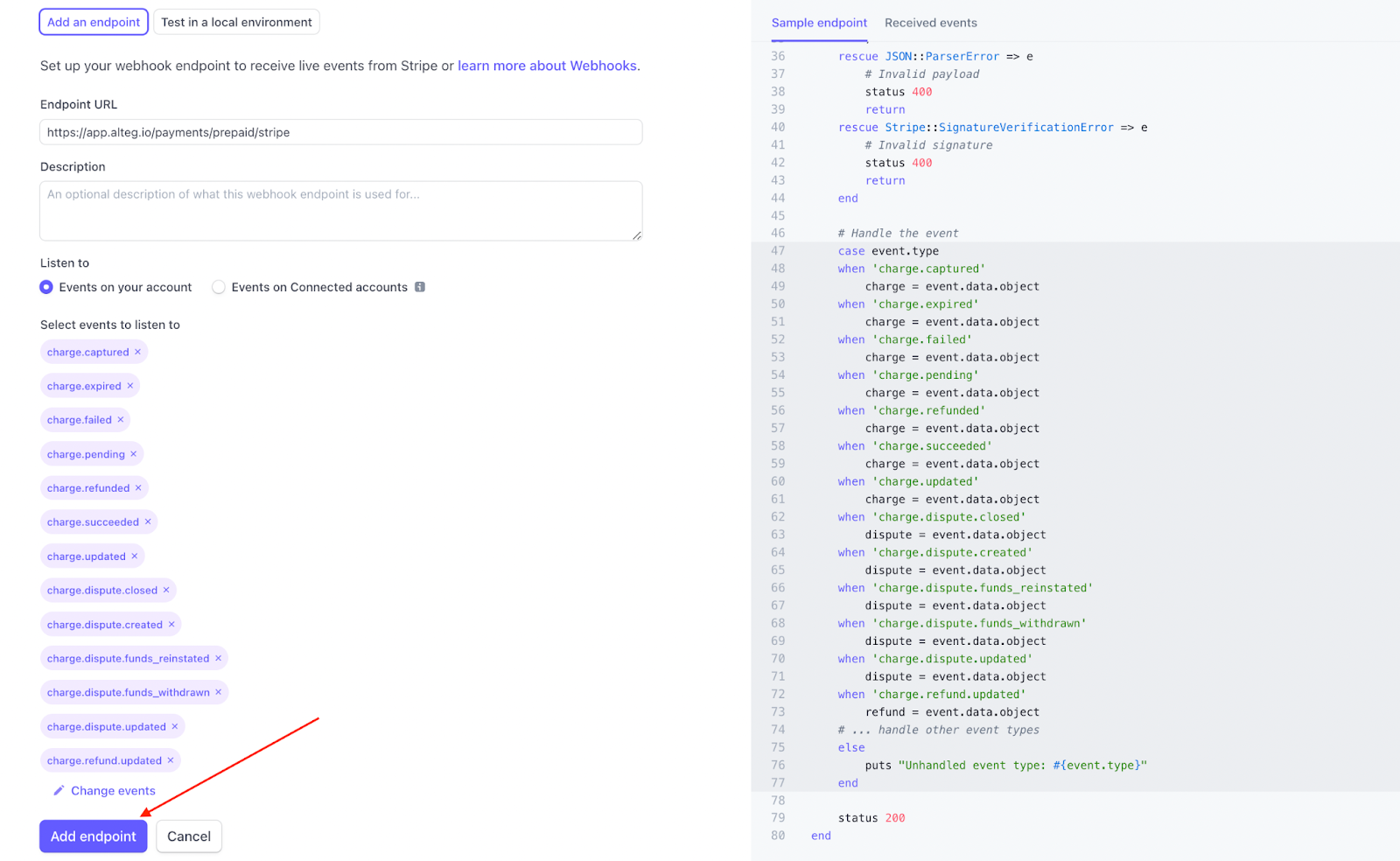Open learn more about Webhooks link
Screen dimensions: 1400x861
(x=547, y=66)
